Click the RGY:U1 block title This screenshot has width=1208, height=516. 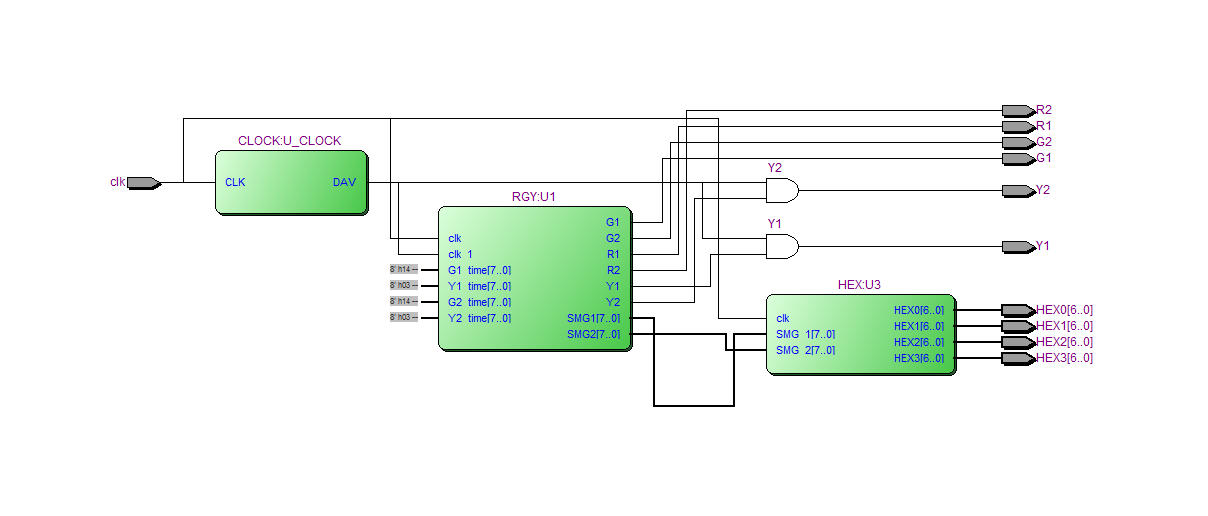[533, 197]
